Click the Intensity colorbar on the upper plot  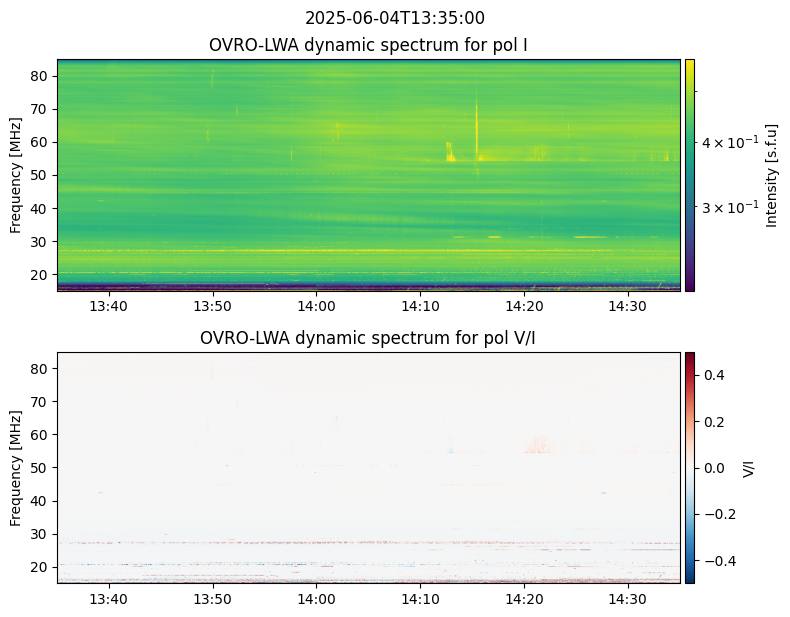689,175
